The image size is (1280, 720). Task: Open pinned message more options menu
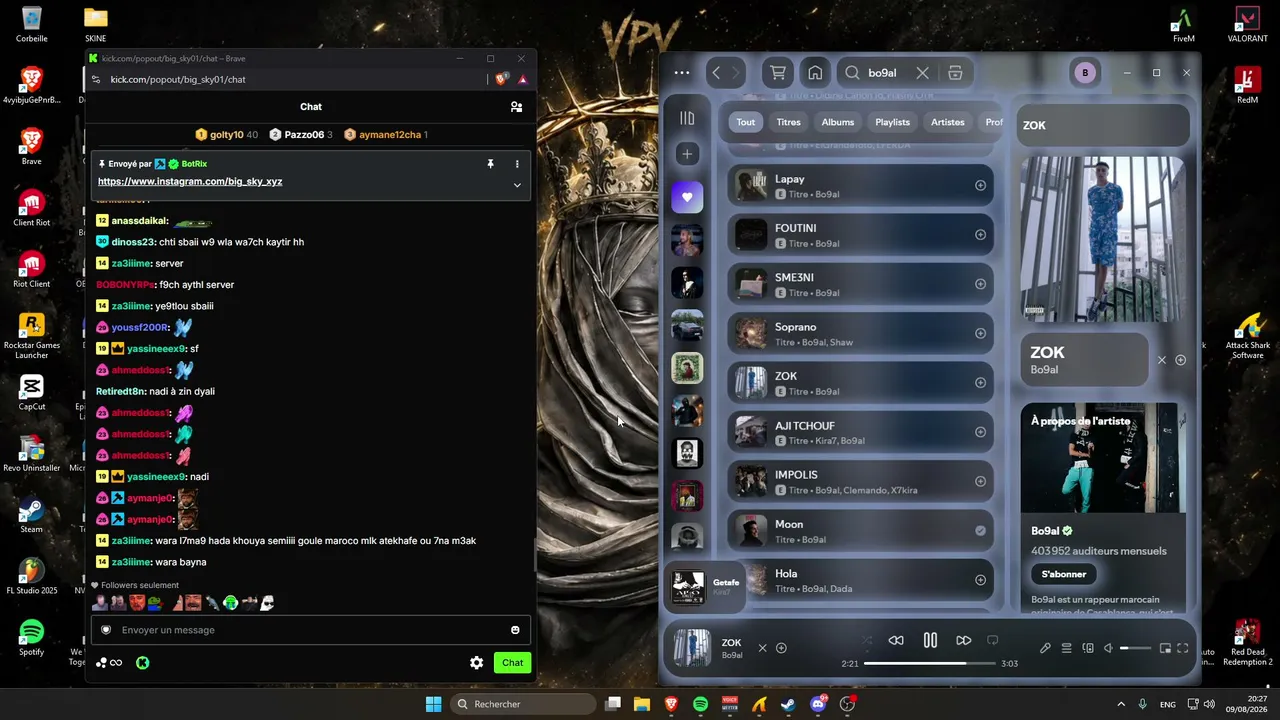coord(517,164)
